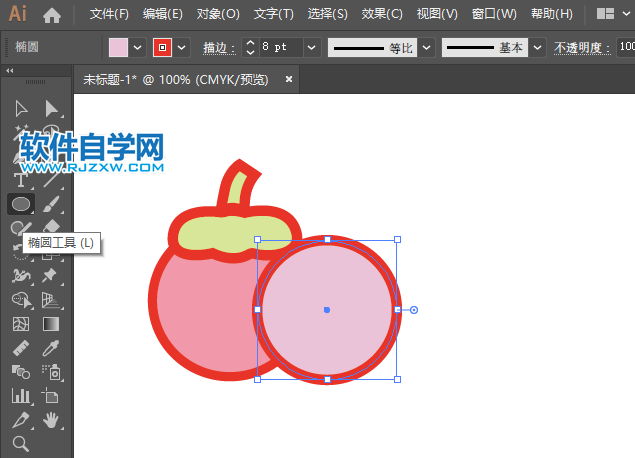Click the Ai application logo
635x458 pixels.
(x=18, y=14)
